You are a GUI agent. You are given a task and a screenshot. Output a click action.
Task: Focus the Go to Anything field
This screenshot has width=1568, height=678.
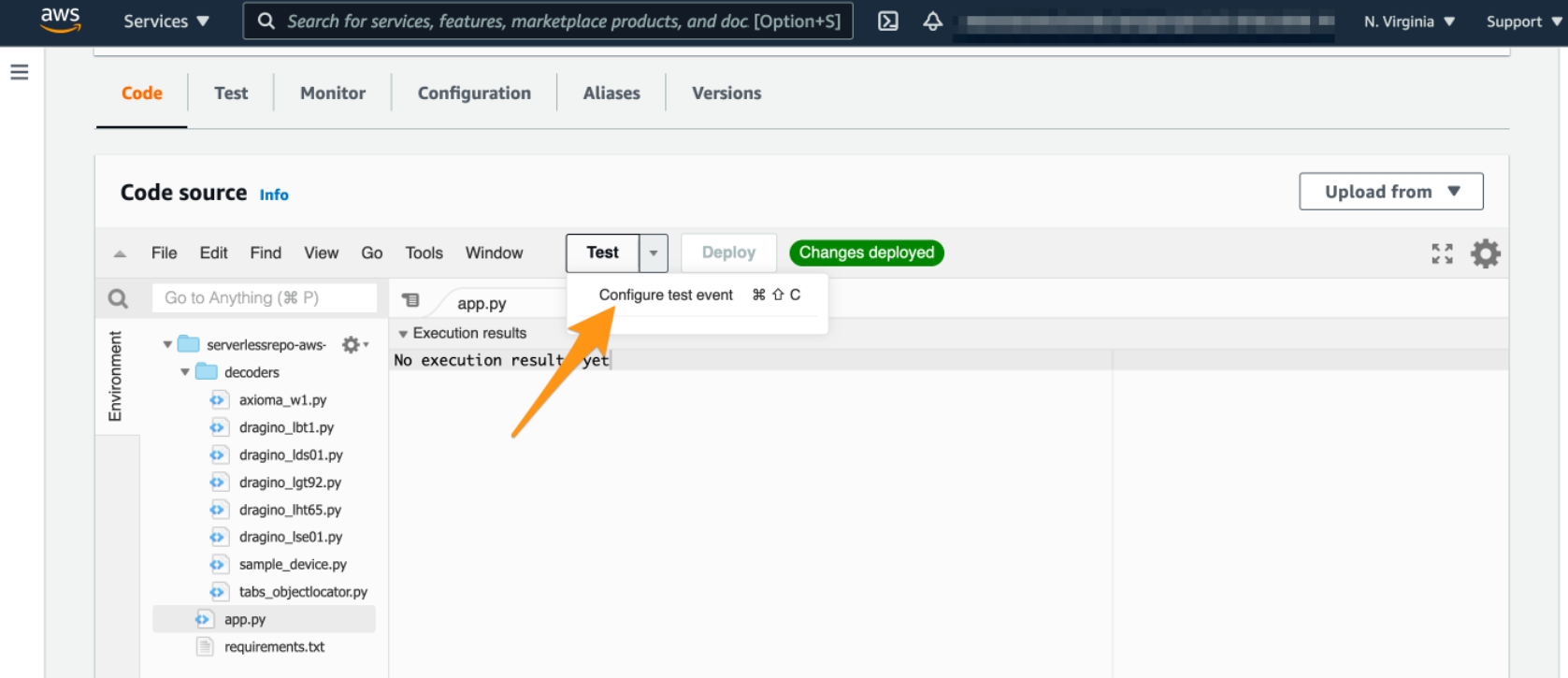(265, 298)
